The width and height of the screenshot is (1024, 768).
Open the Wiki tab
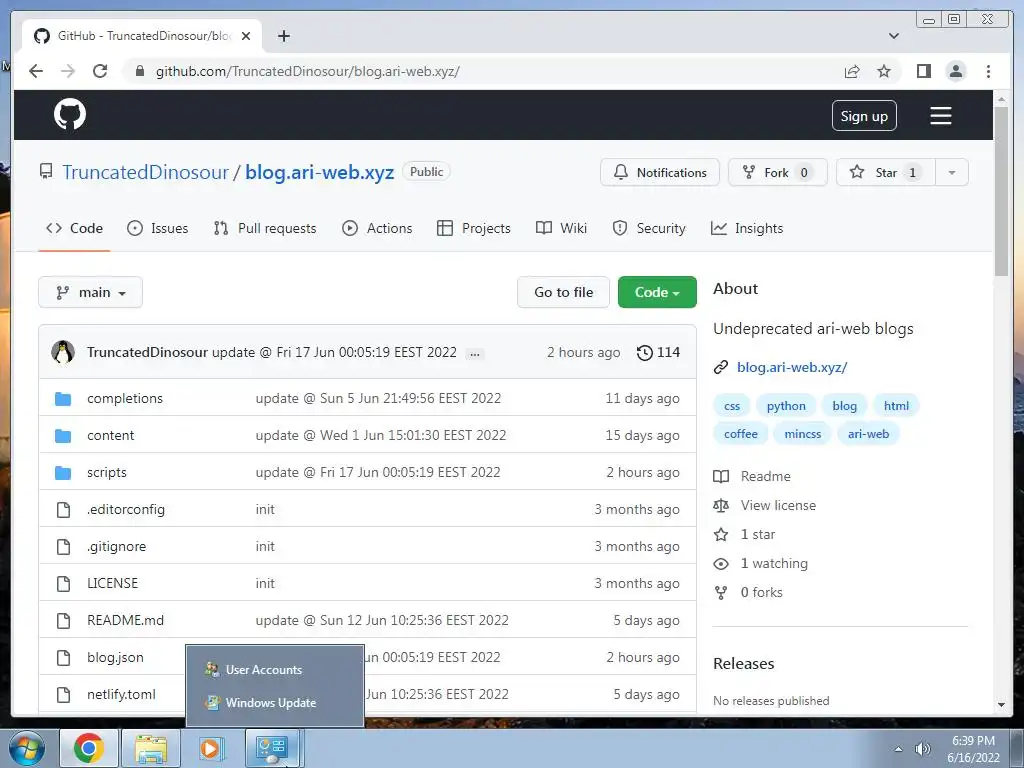pos(562,229)
